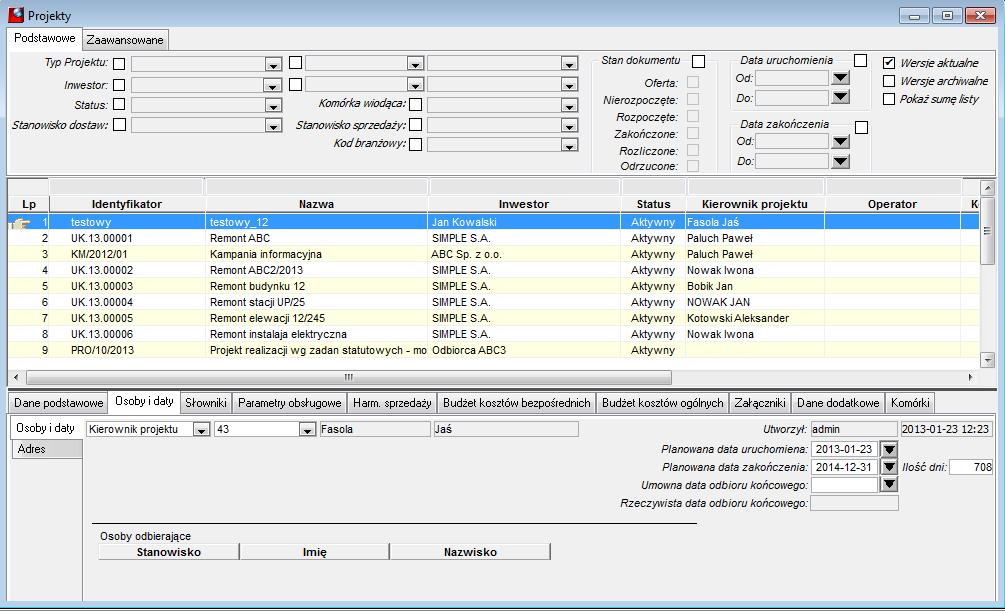
Task: Select project UK.13.00004 row
Action: 494,303
